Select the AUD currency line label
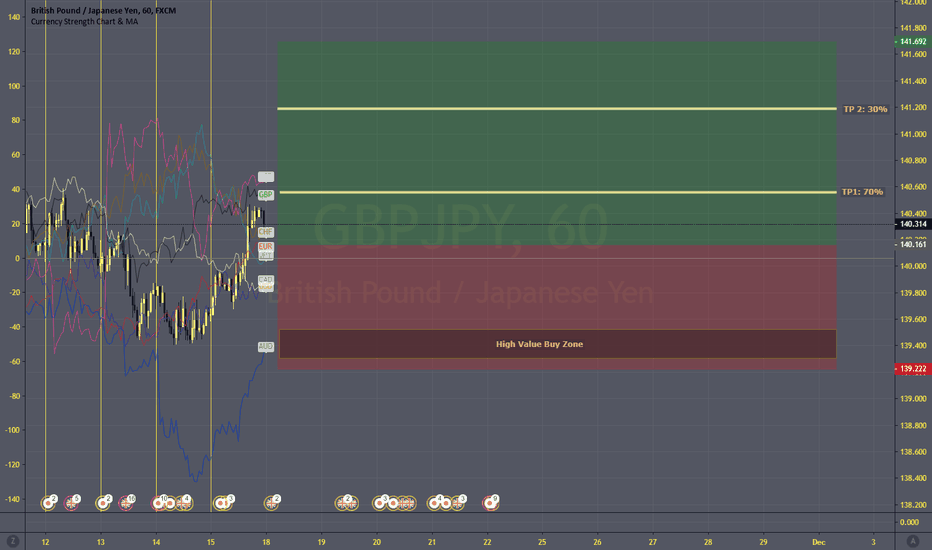Screen dimensions: 932x550 [265, 347]
